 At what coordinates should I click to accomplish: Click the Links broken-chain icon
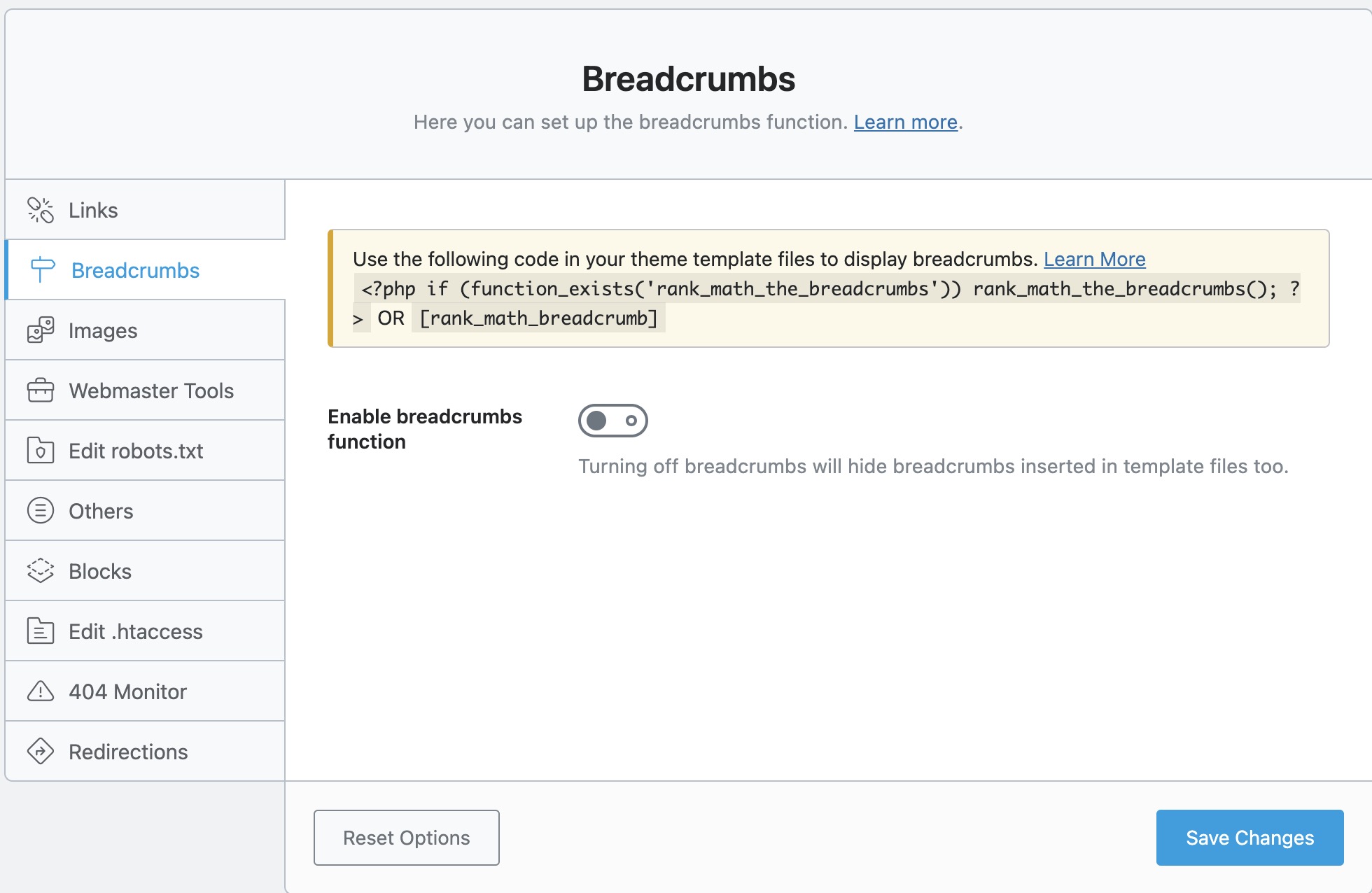(x=41, y=210)
